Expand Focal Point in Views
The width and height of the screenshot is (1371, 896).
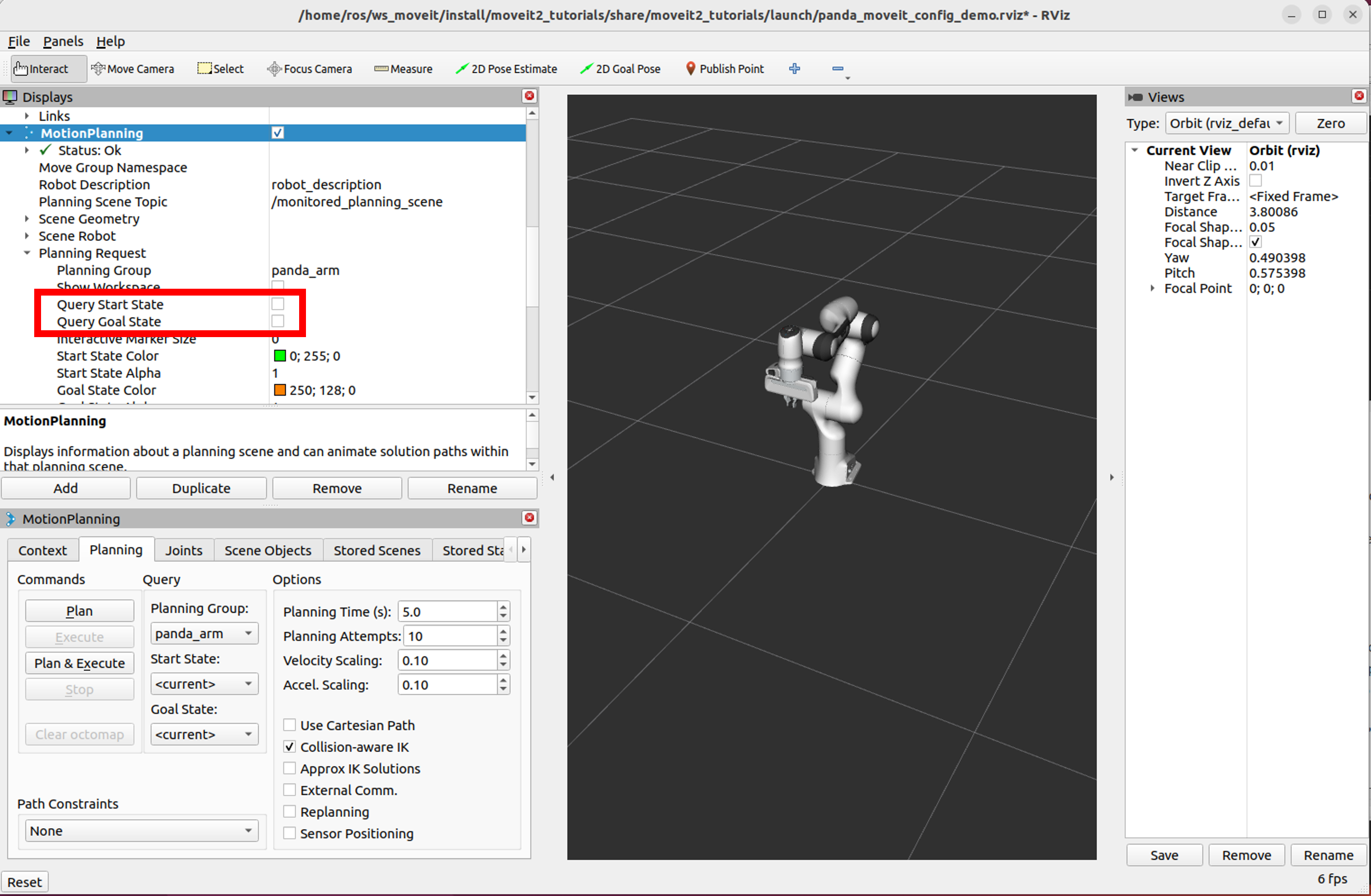click(x=1152, y=289)
